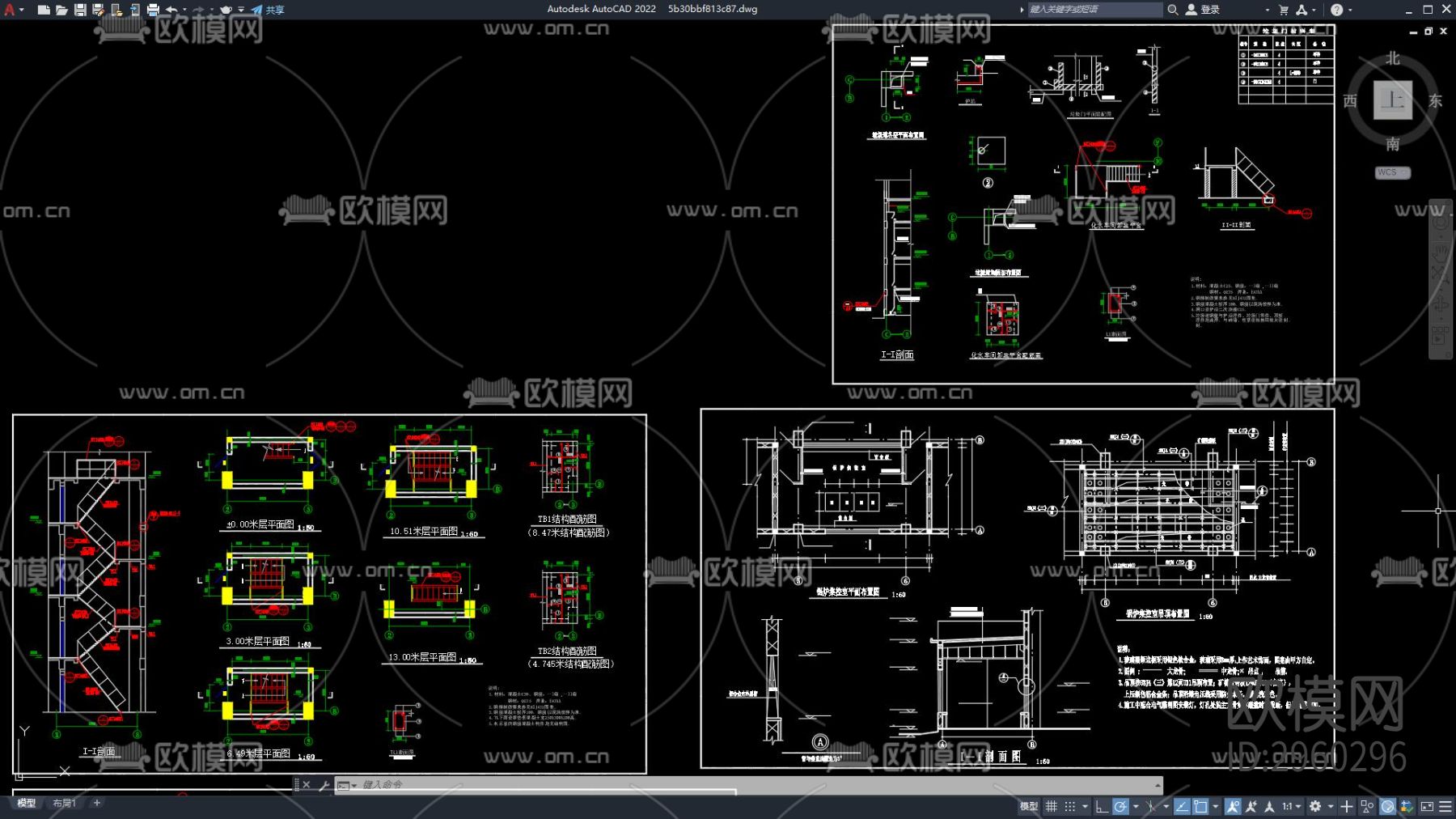1456x819 pixels.
Task: Switch to the 布局1 layout tab
Action: (x=64, y=803)
